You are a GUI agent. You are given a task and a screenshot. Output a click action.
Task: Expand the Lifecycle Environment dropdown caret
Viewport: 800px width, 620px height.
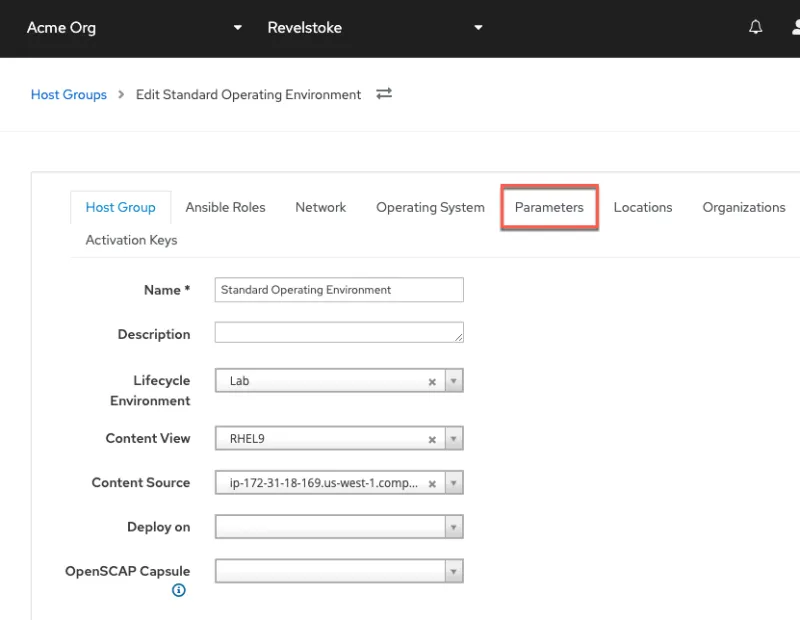(x=453, y=381)
